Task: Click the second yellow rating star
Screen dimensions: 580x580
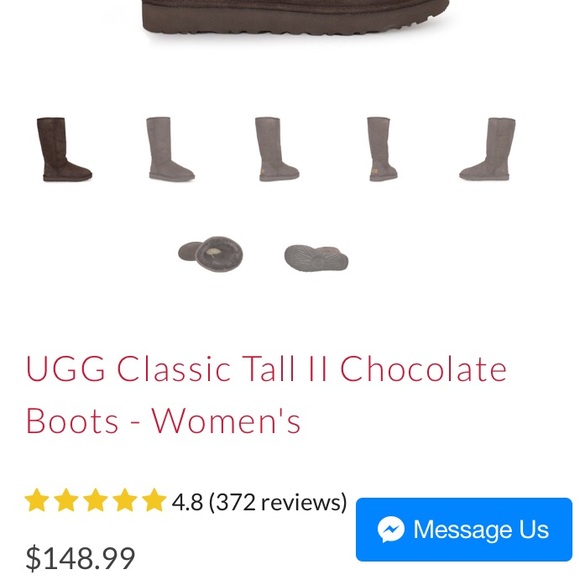Action: point(66,500)
